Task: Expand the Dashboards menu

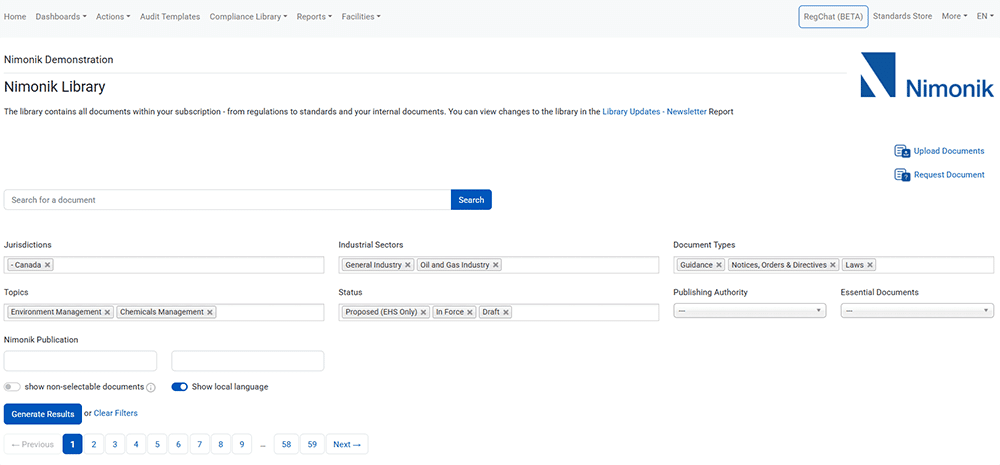Action: pyautogui.click(x=61, y=17)
